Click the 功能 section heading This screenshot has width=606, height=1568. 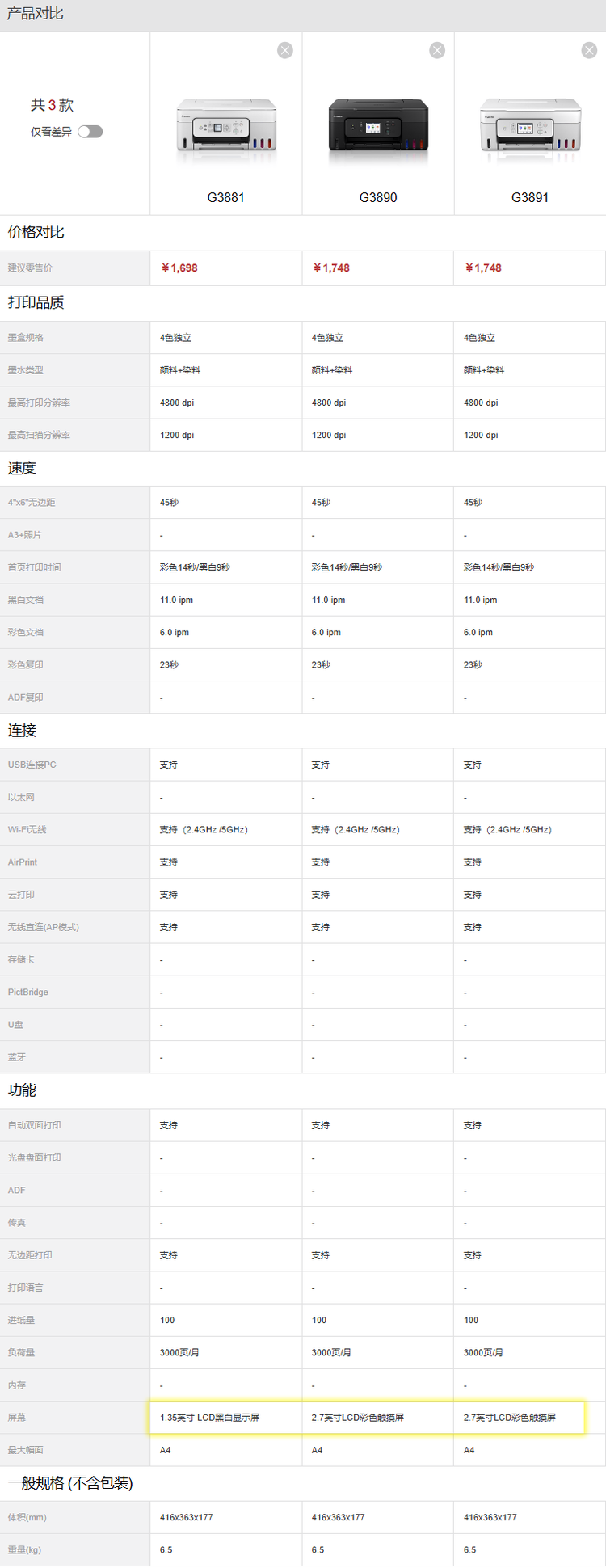point(22,1090)
